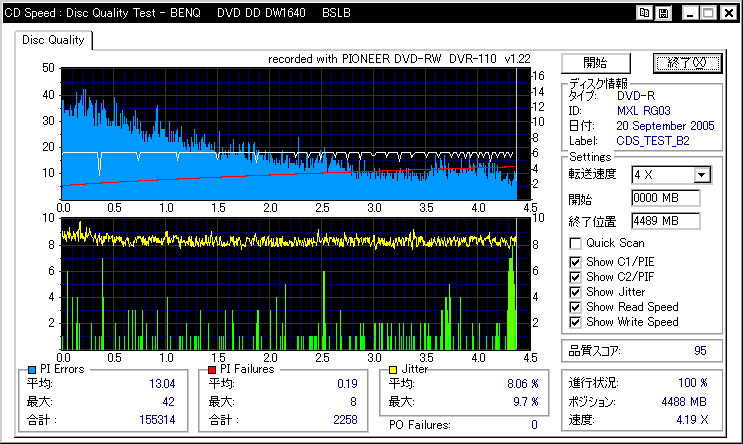The width and height of the screenshot is (743, 444).
Task: Toggle Show Jitter checkbox
Action: point(575,292)
